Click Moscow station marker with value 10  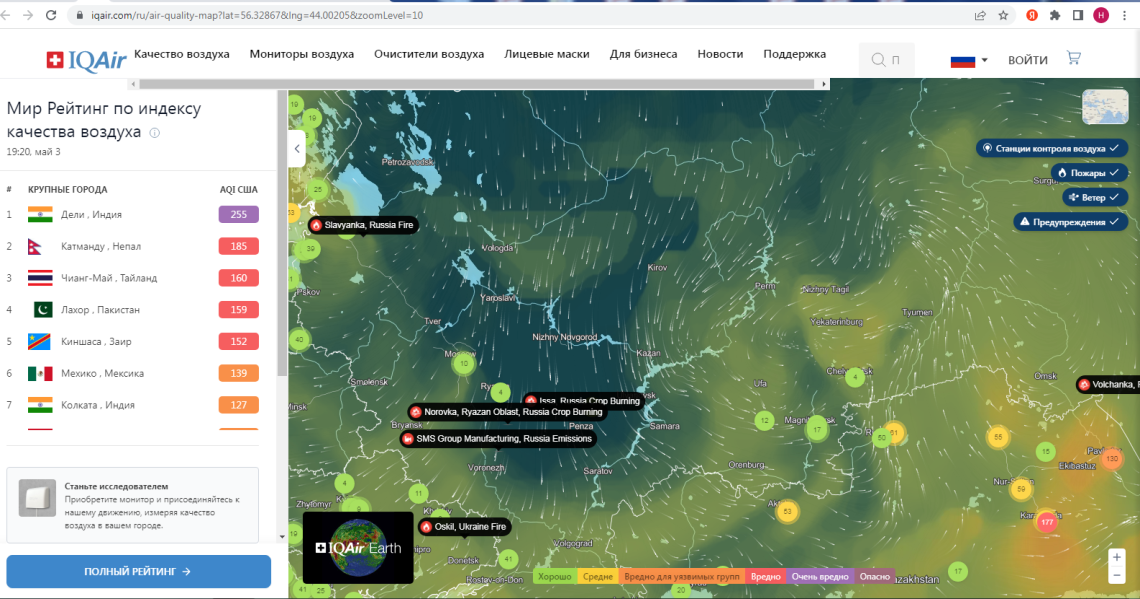point(464,363)
